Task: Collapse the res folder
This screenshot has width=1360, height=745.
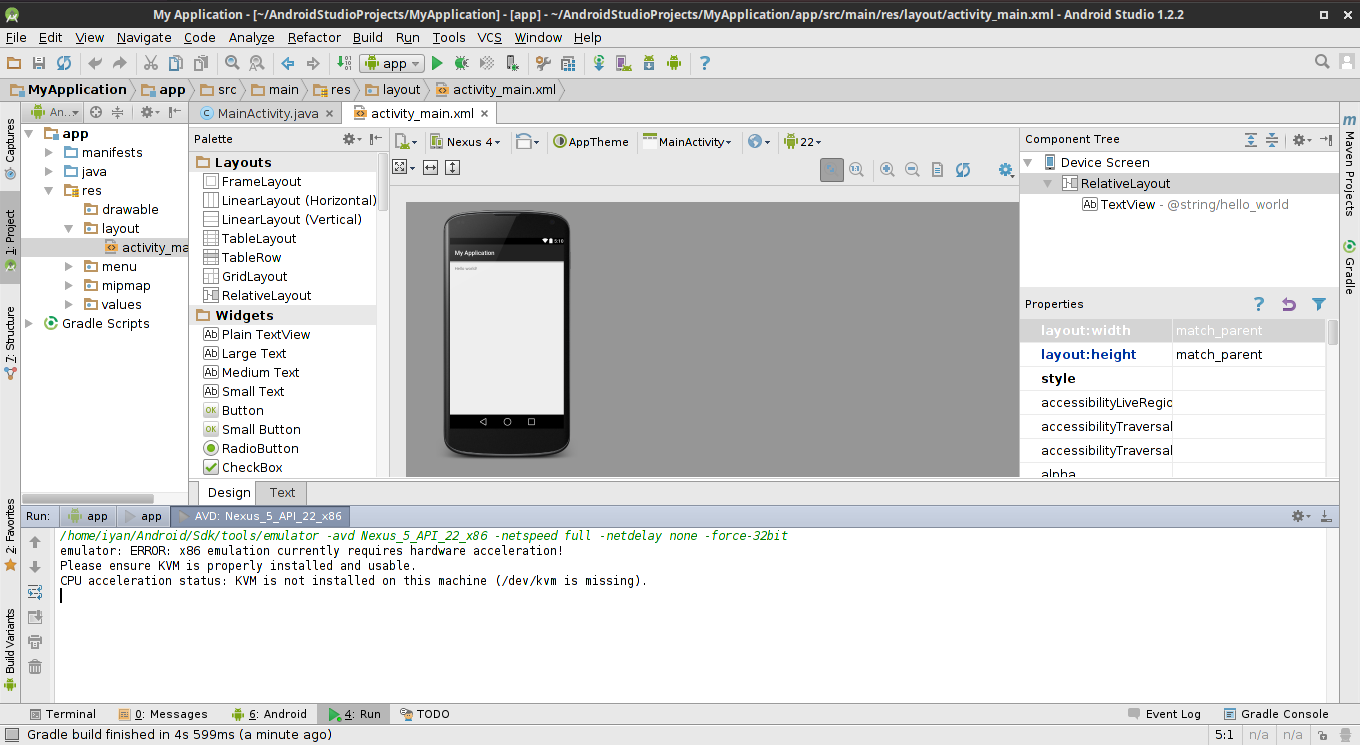Action: [50, 191]
